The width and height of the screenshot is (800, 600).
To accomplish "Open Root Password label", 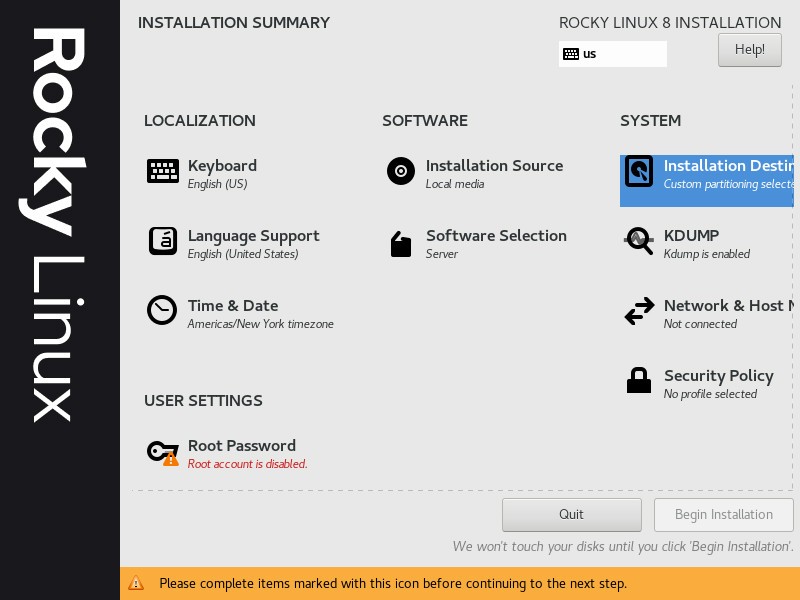I will (x=242, y=445).
